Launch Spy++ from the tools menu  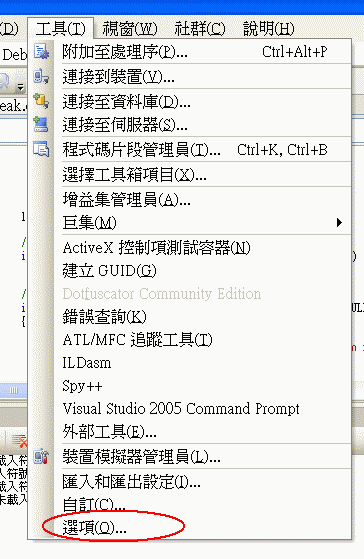point(82,386)
